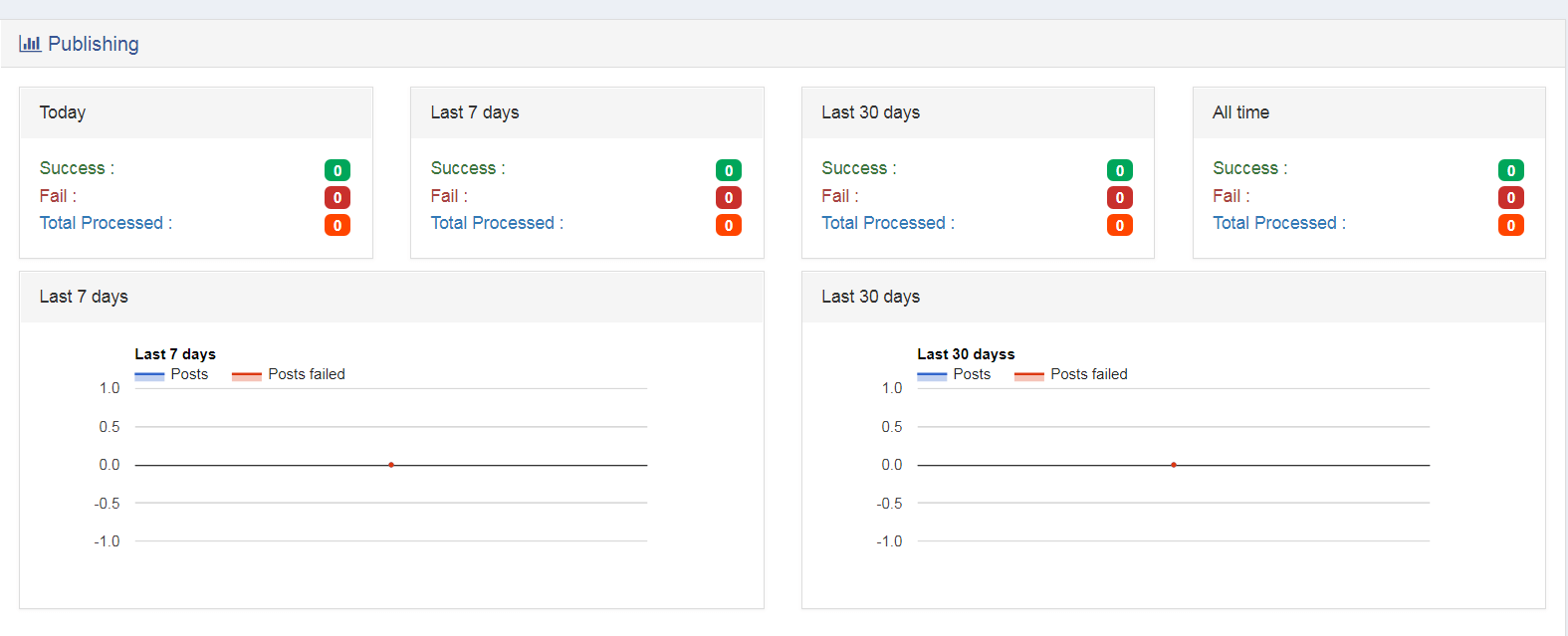
Task: Click Fail label in Last 7 days card
Action: [x=449, y=196]
